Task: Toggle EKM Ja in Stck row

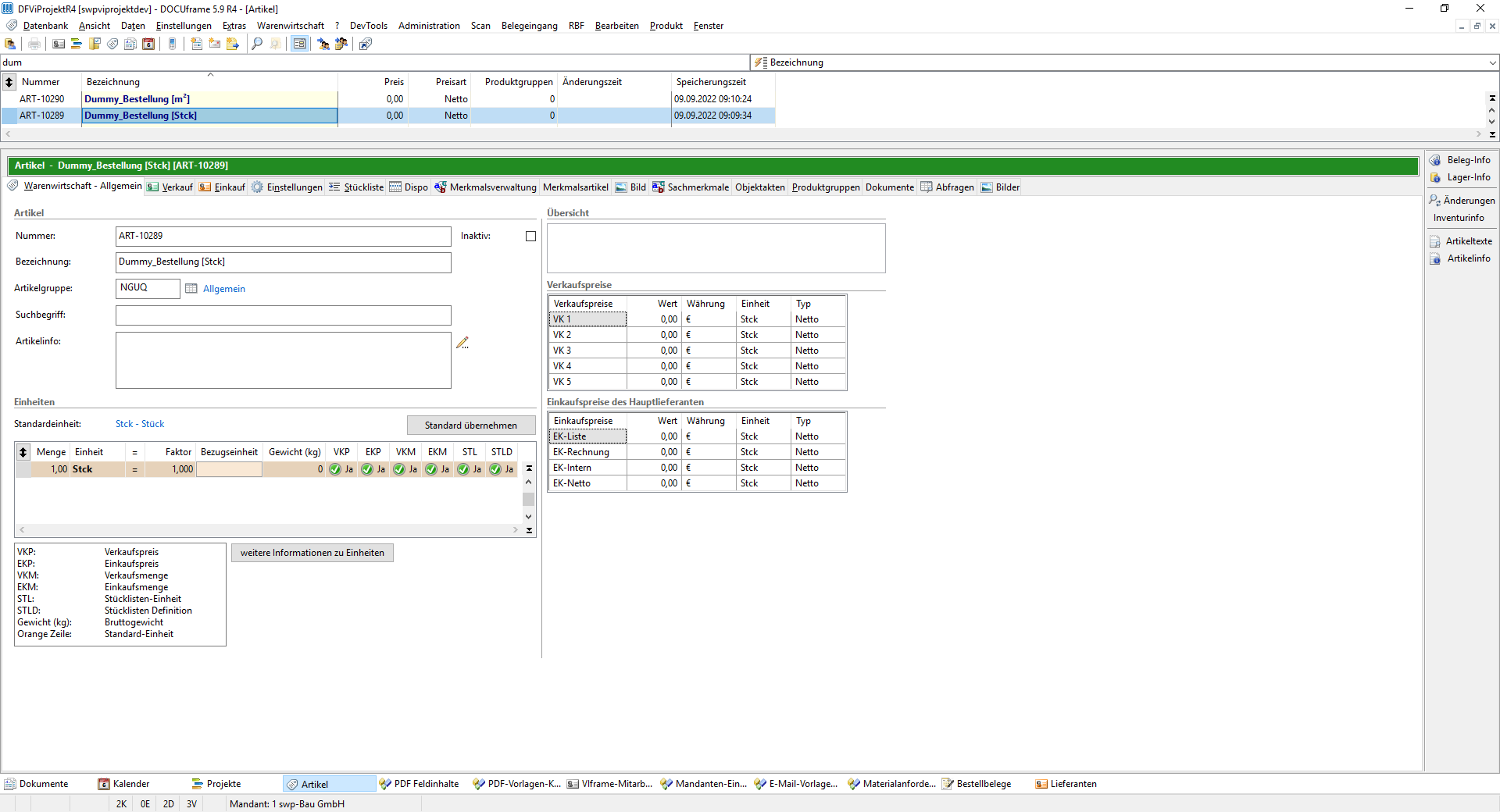Action: tap(437, 469)
